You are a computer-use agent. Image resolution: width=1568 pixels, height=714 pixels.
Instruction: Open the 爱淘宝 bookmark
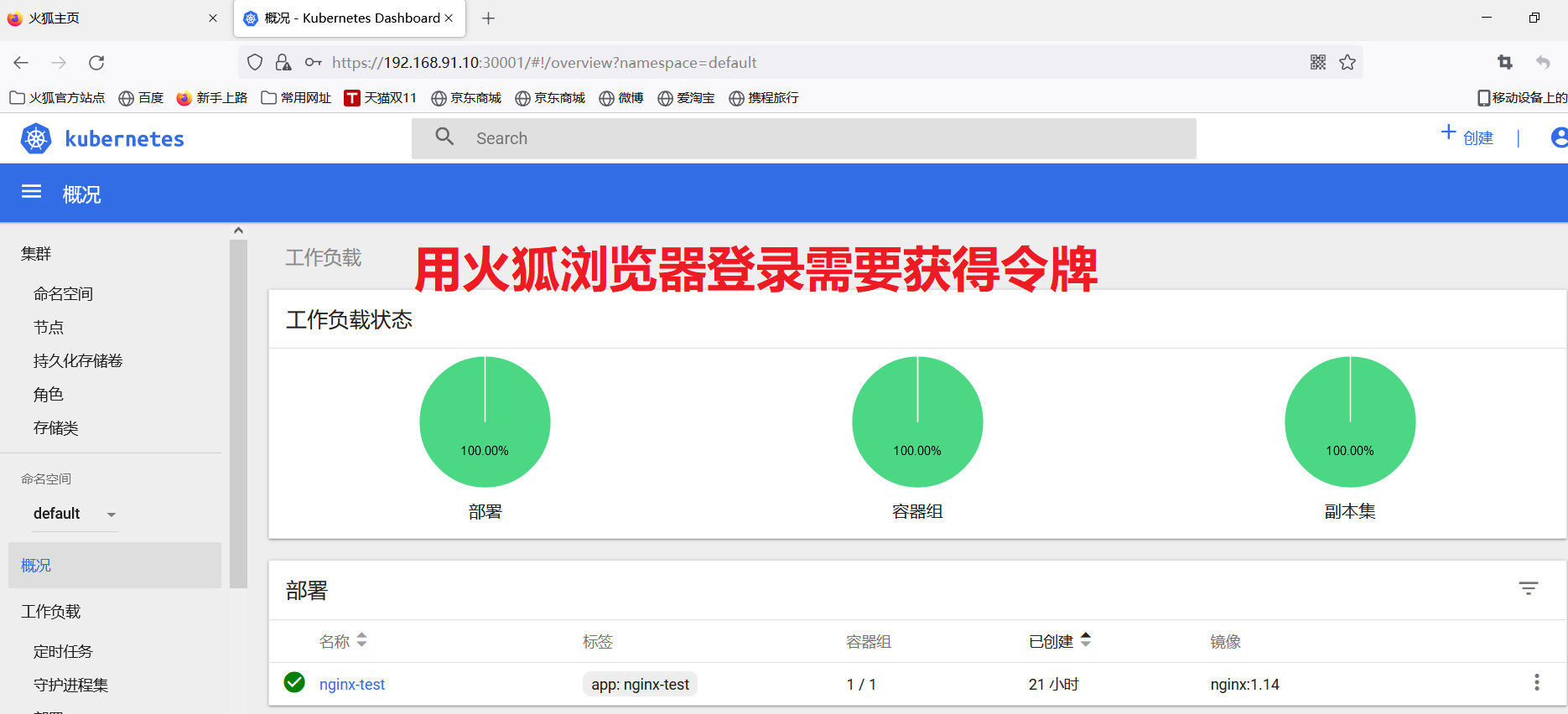[x=686, y=98]
